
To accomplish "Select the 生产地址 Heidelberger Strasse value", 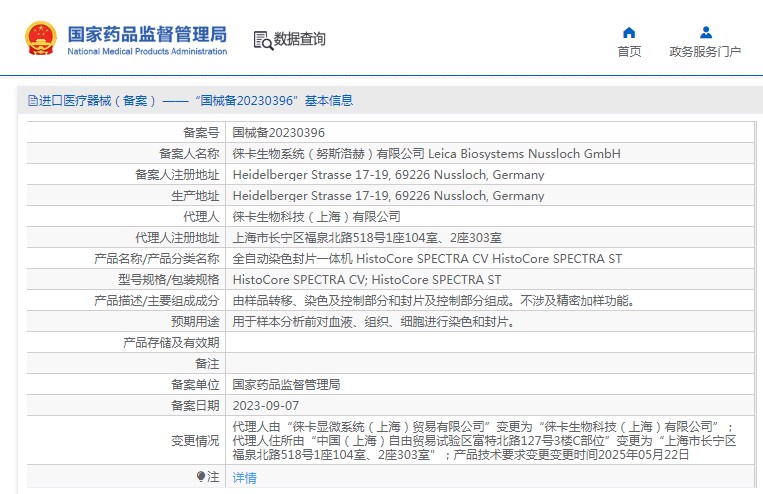I will pyautogui.click(x=388, y=195).
